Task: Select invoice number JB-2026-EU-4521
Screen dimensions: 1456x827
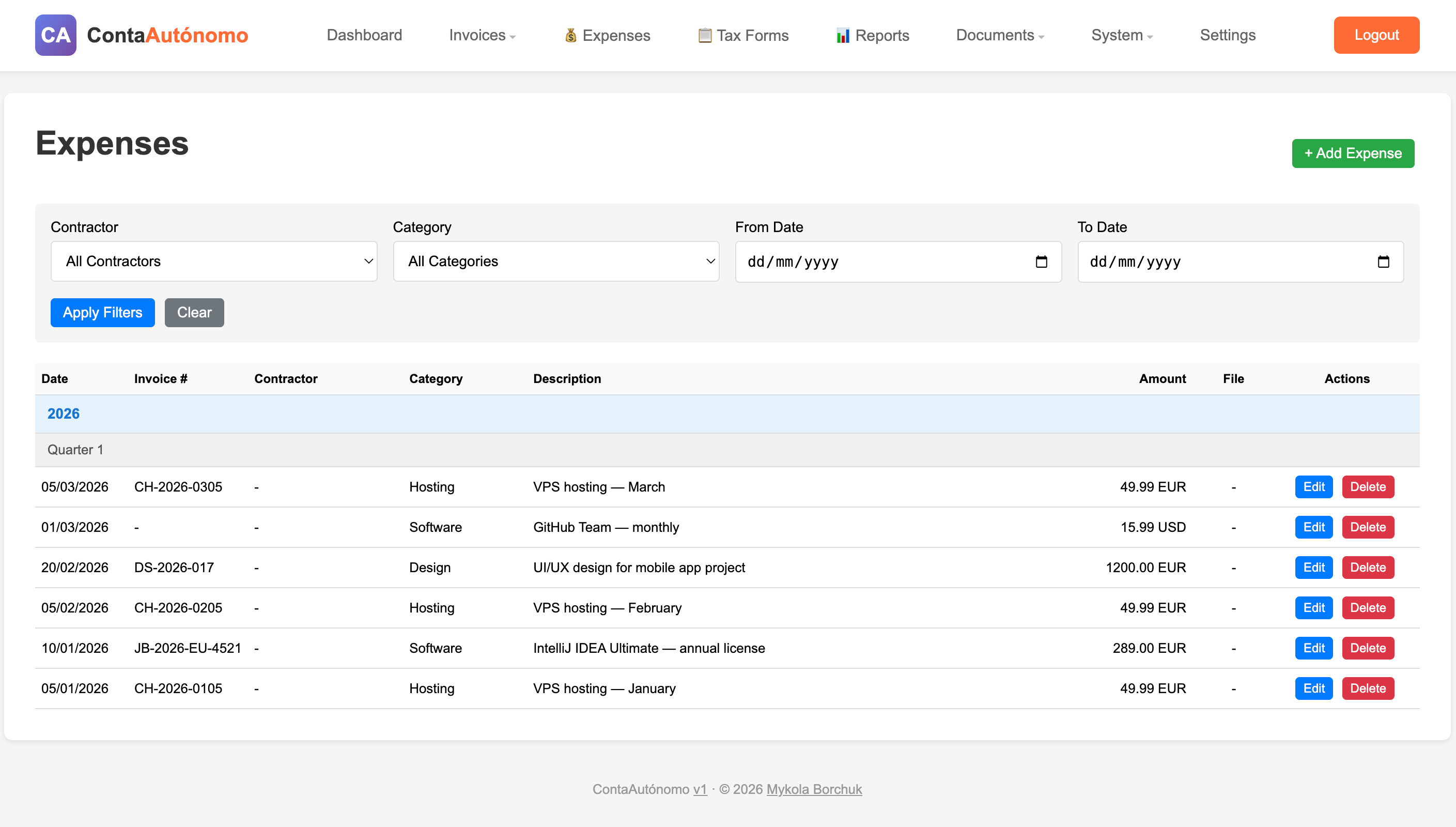Action: 188,648
